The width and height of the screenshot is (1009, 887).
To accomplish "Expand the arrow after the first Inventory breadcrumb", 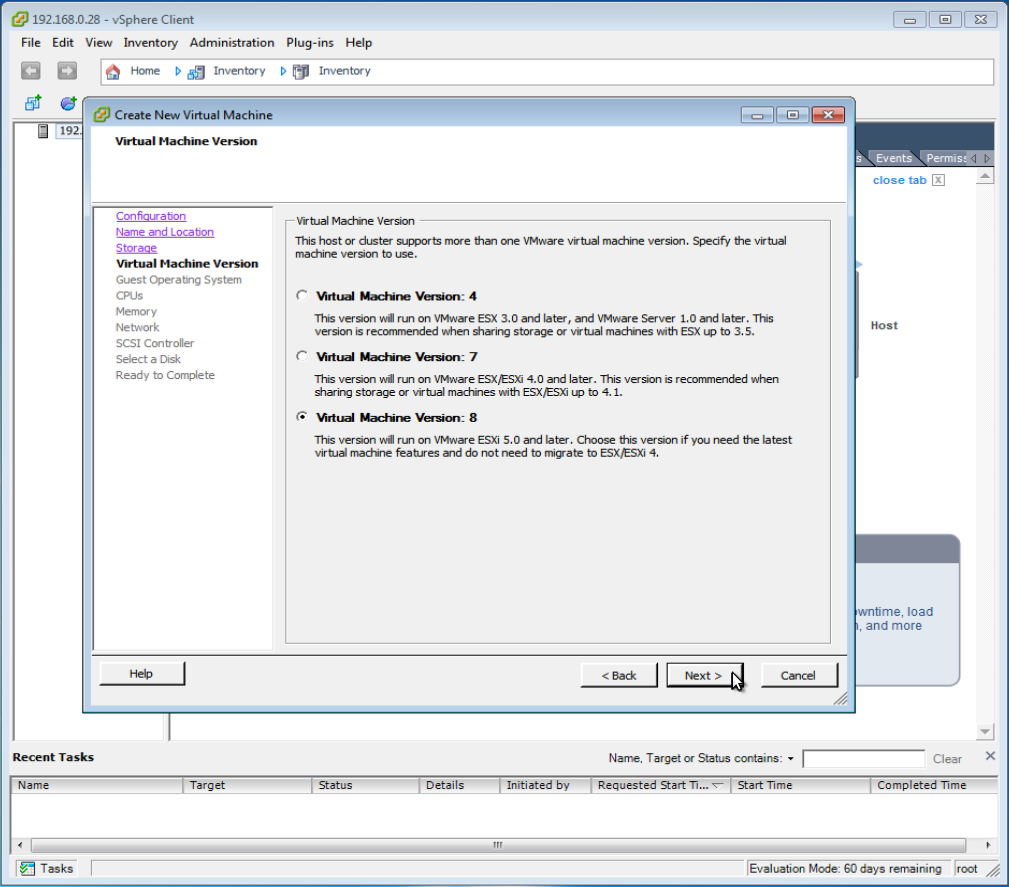I will [282, 71].
